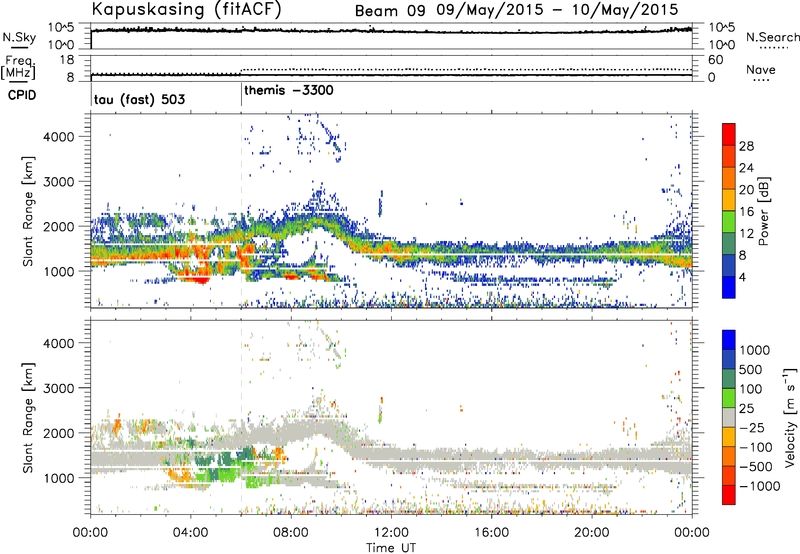Click the blue bottom of power colorbar
This screenshot has height=554, width=800.
[x=729, y=287]
